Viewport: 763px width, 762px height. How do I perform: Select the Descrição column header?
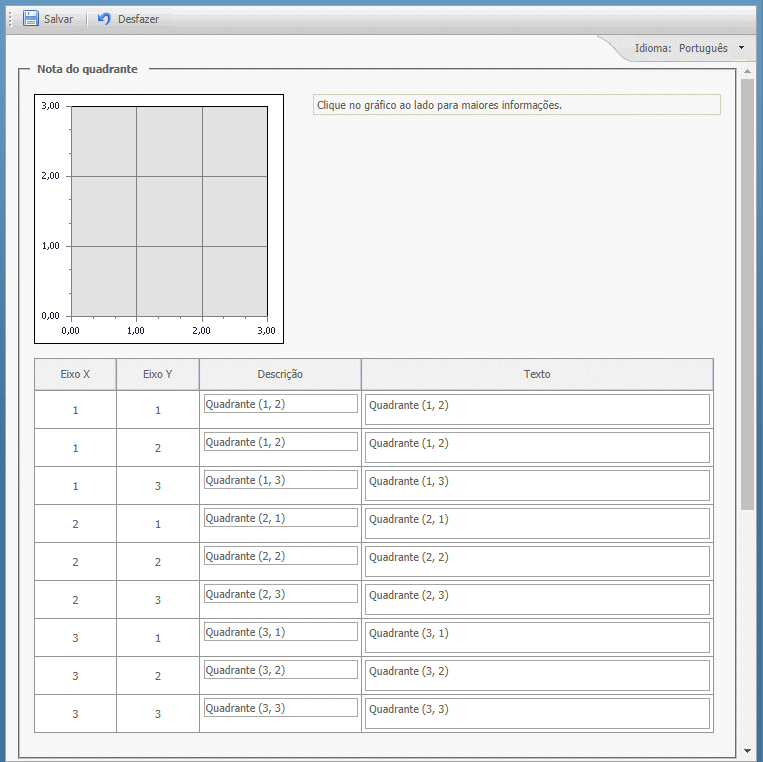(x=280, y=374)
